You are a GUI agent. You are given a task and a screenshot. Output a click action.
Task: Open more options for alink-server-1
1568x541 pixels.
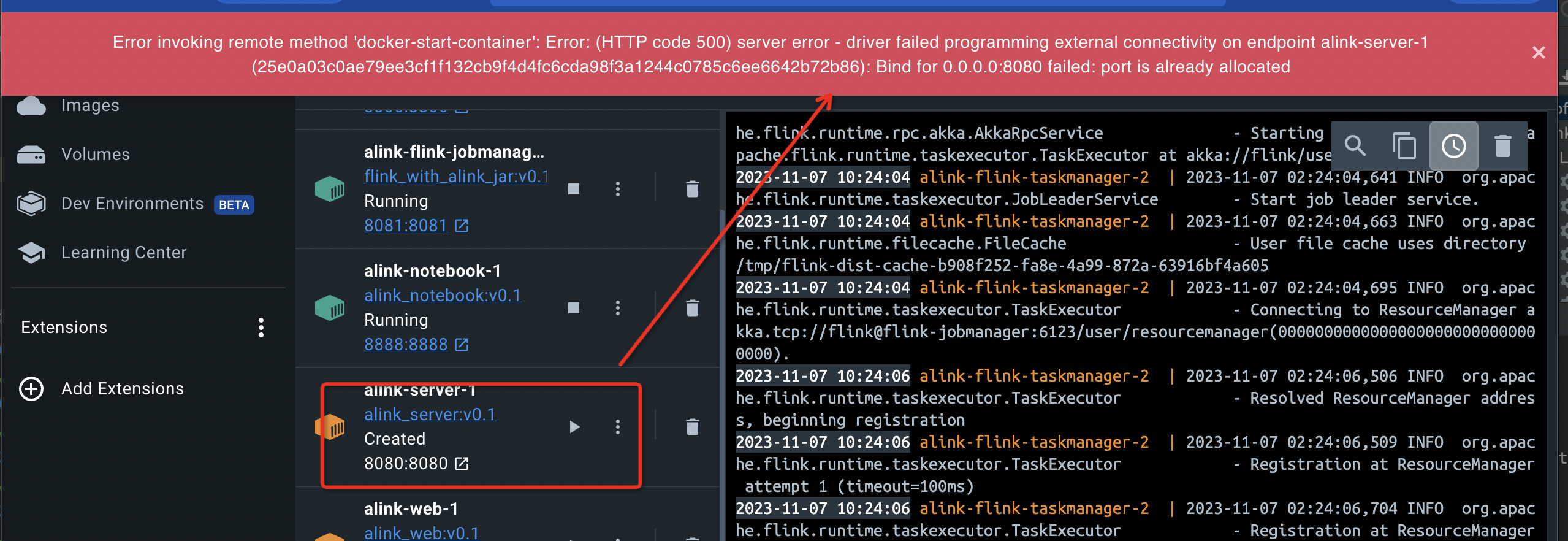pyautogui.click(x=618, y=427)
